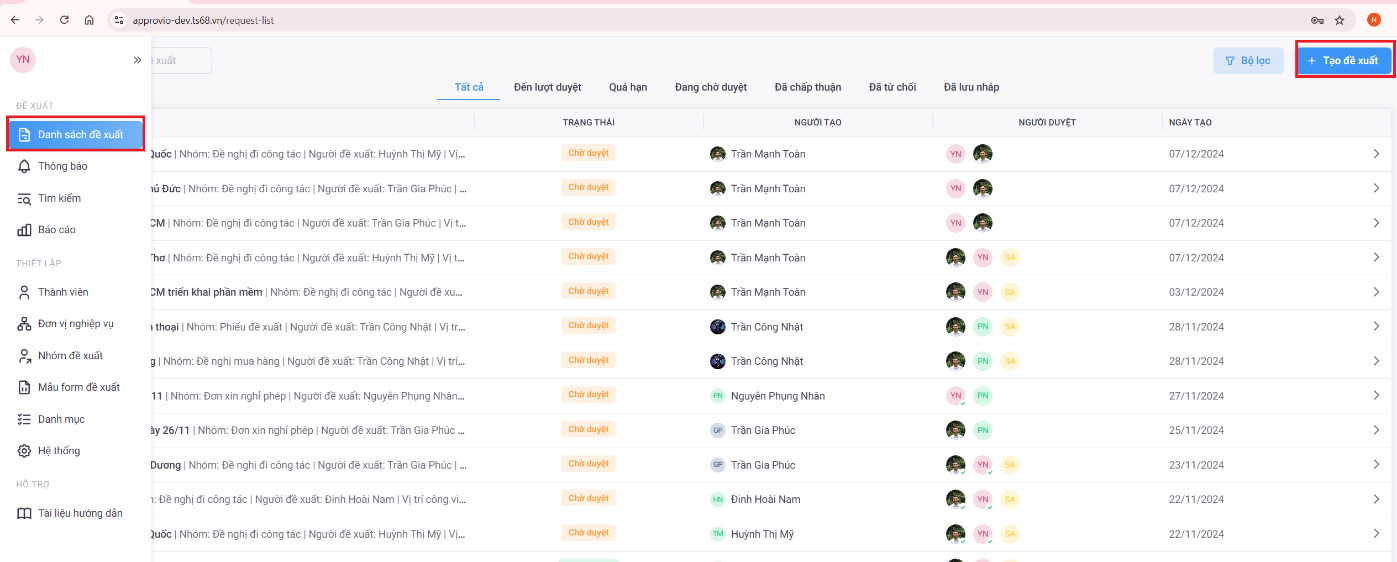The image size is (1397, 562).
Task: Open the Bộ lọc filter button
Action: 1248,60
